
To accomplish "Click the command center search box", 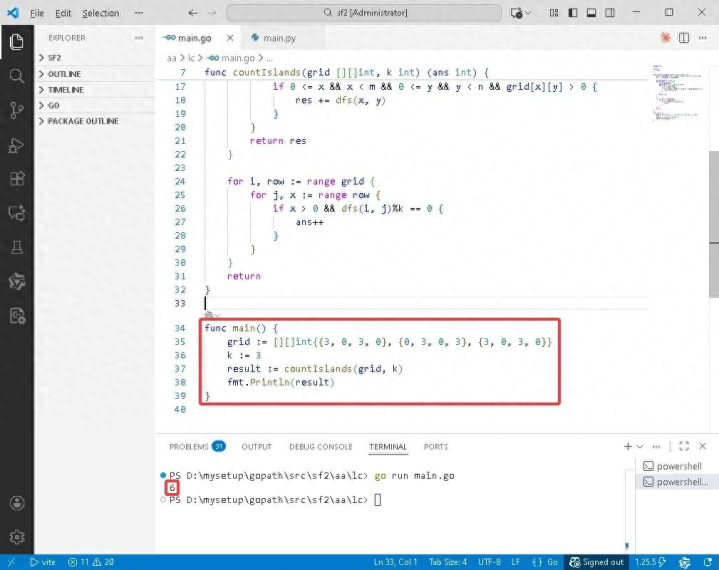I will [x=363, y=13].
